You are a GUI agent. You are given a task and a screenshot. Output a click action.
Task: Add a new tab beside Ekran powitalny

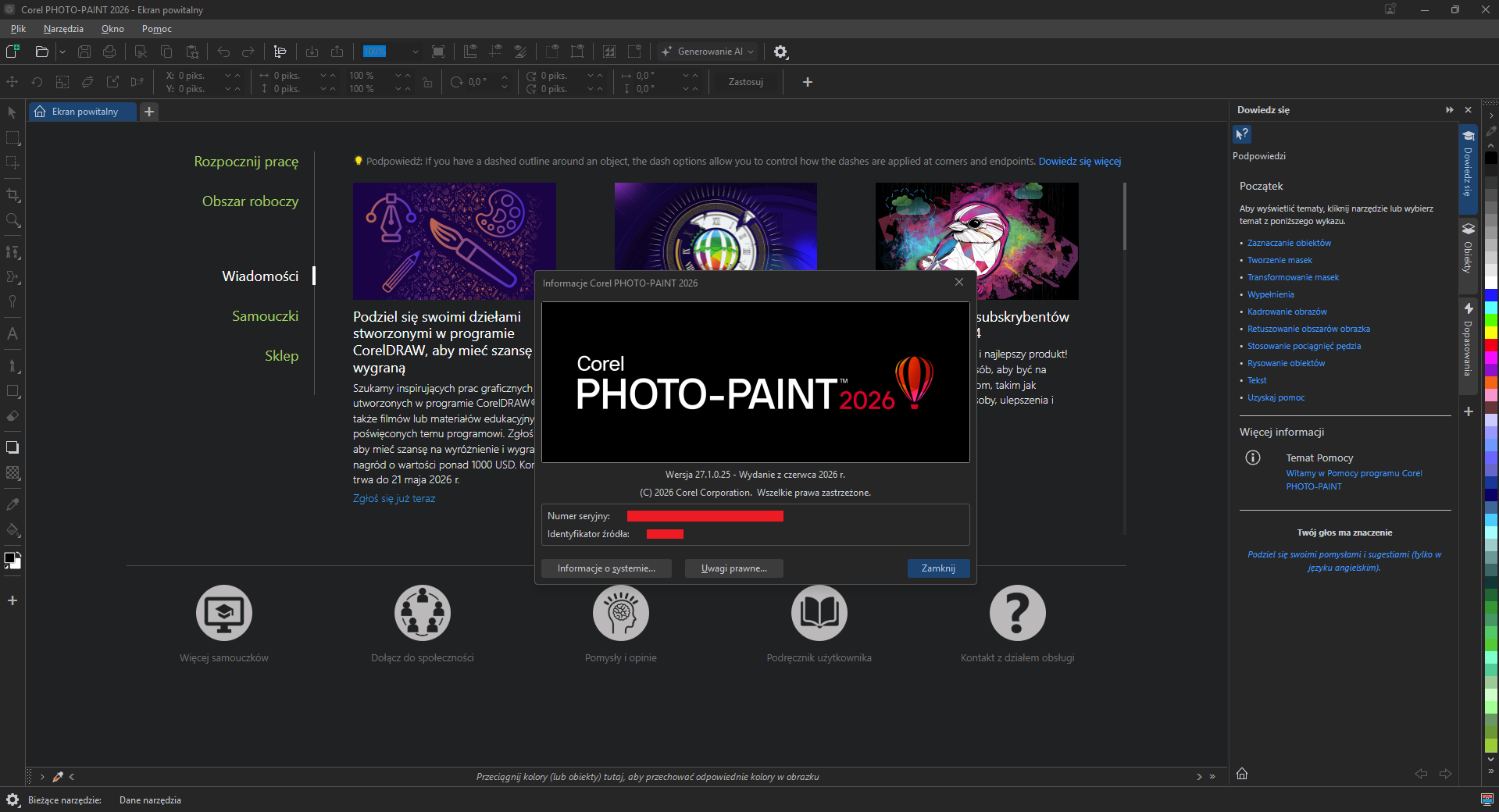[149, 112]
